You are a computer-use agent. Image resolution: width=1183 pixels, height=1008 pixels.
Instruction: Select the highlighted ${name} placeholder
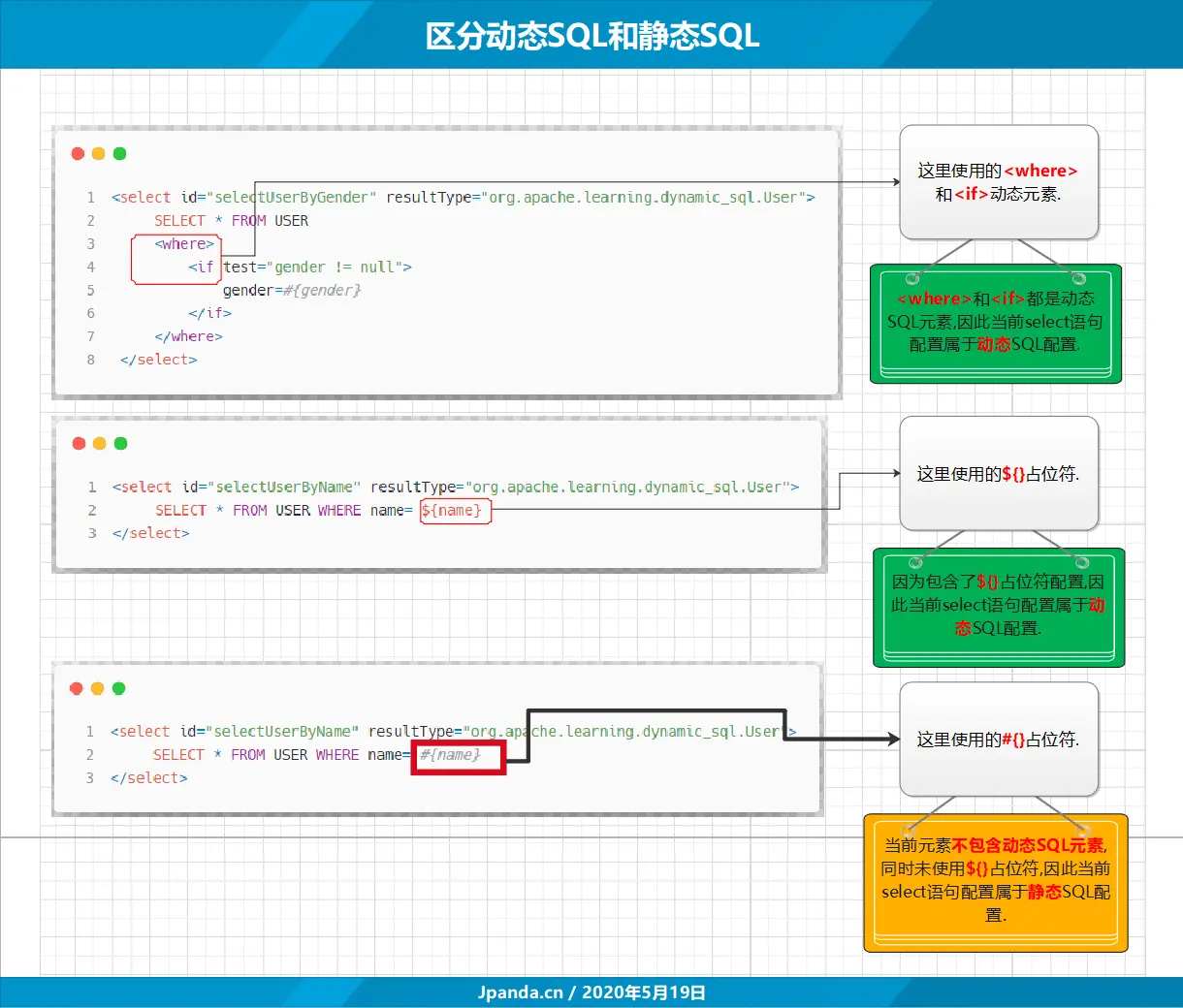click(x=455, y=511)
